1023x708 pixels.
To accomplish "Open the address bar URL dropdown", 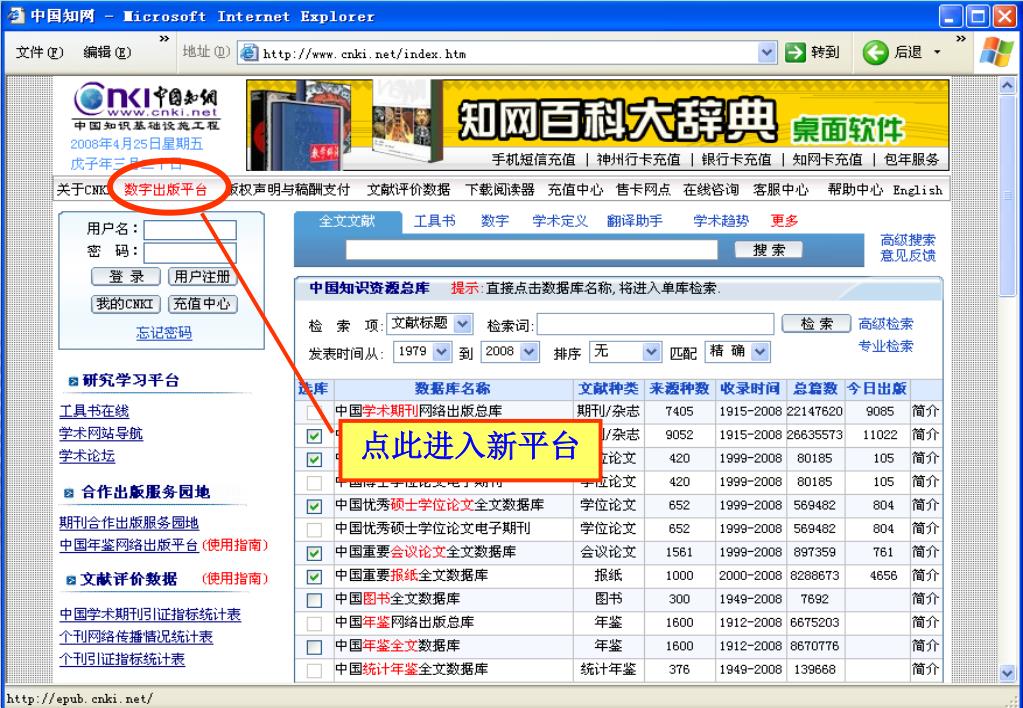I will 767,52.
